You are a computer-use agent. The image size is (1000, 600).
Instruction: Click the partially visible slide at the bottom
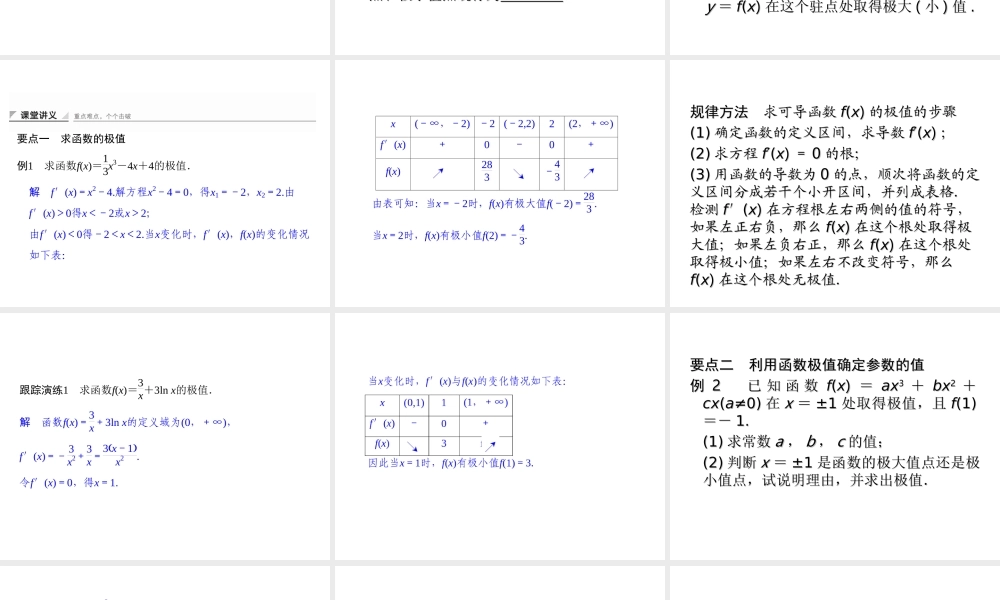click(165, 585)
